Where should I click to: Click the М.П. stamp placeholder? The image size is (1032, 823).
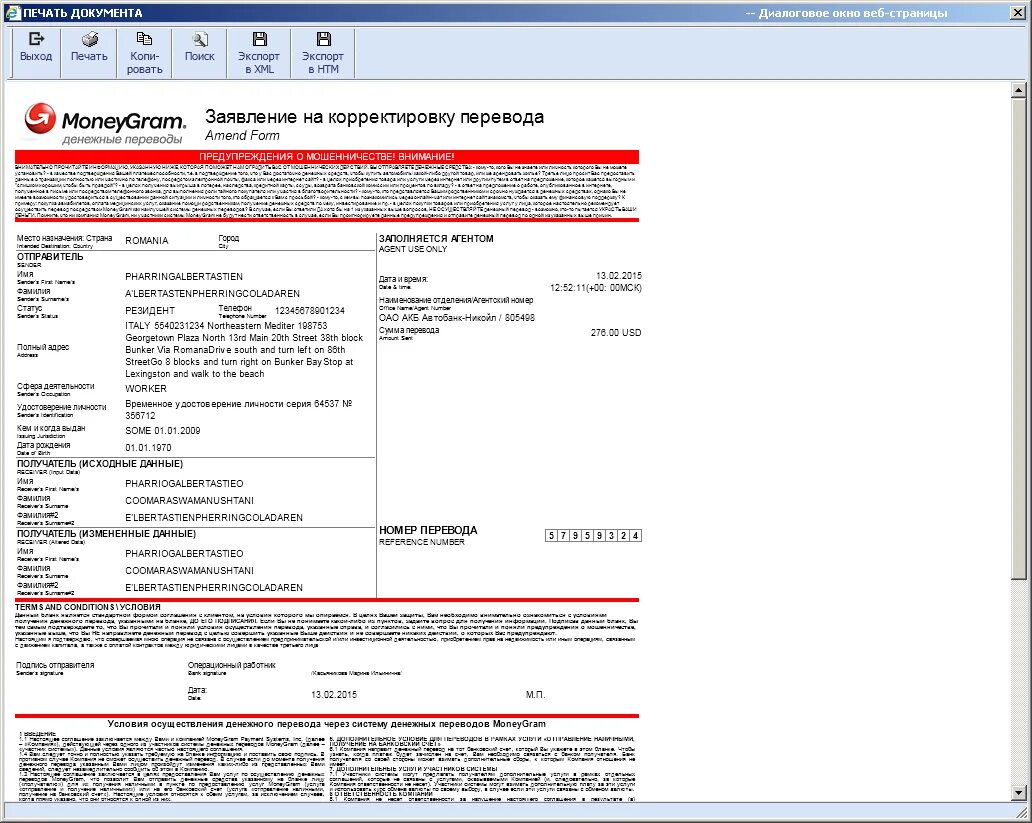coord(536,695)
